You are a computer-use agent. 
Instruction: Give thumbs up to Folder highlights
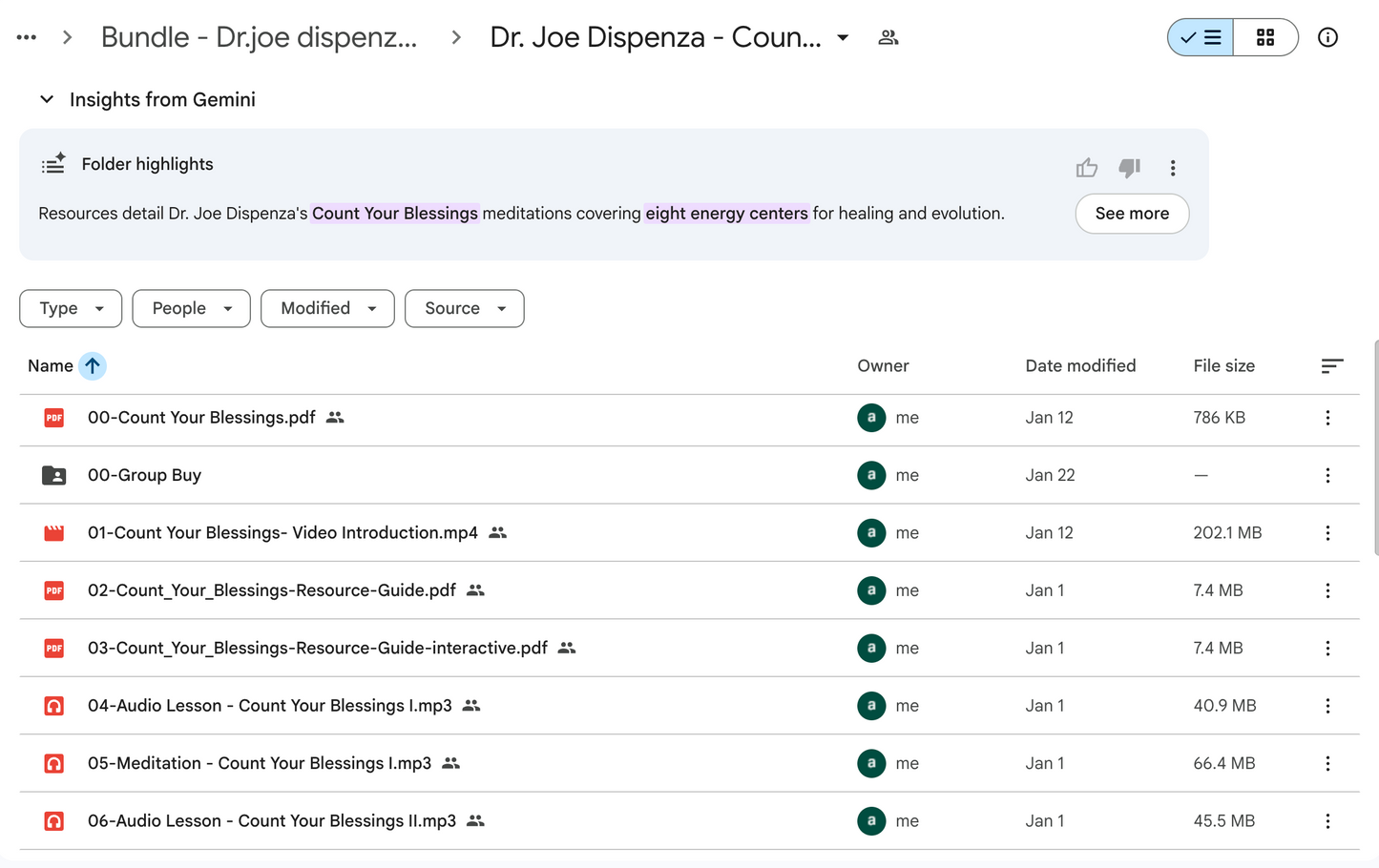1086,168
